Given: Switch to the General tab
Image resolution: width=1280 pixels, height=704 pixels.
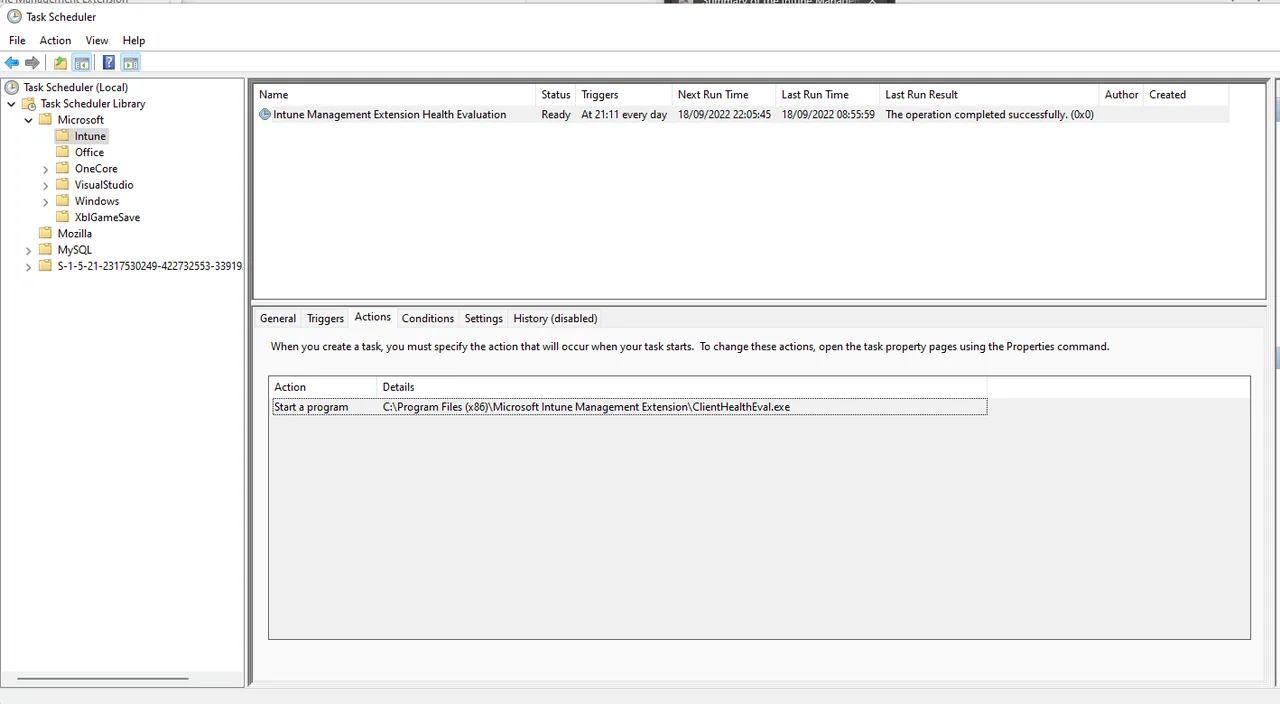Looking at the screenshot, I should pos(278,318).
